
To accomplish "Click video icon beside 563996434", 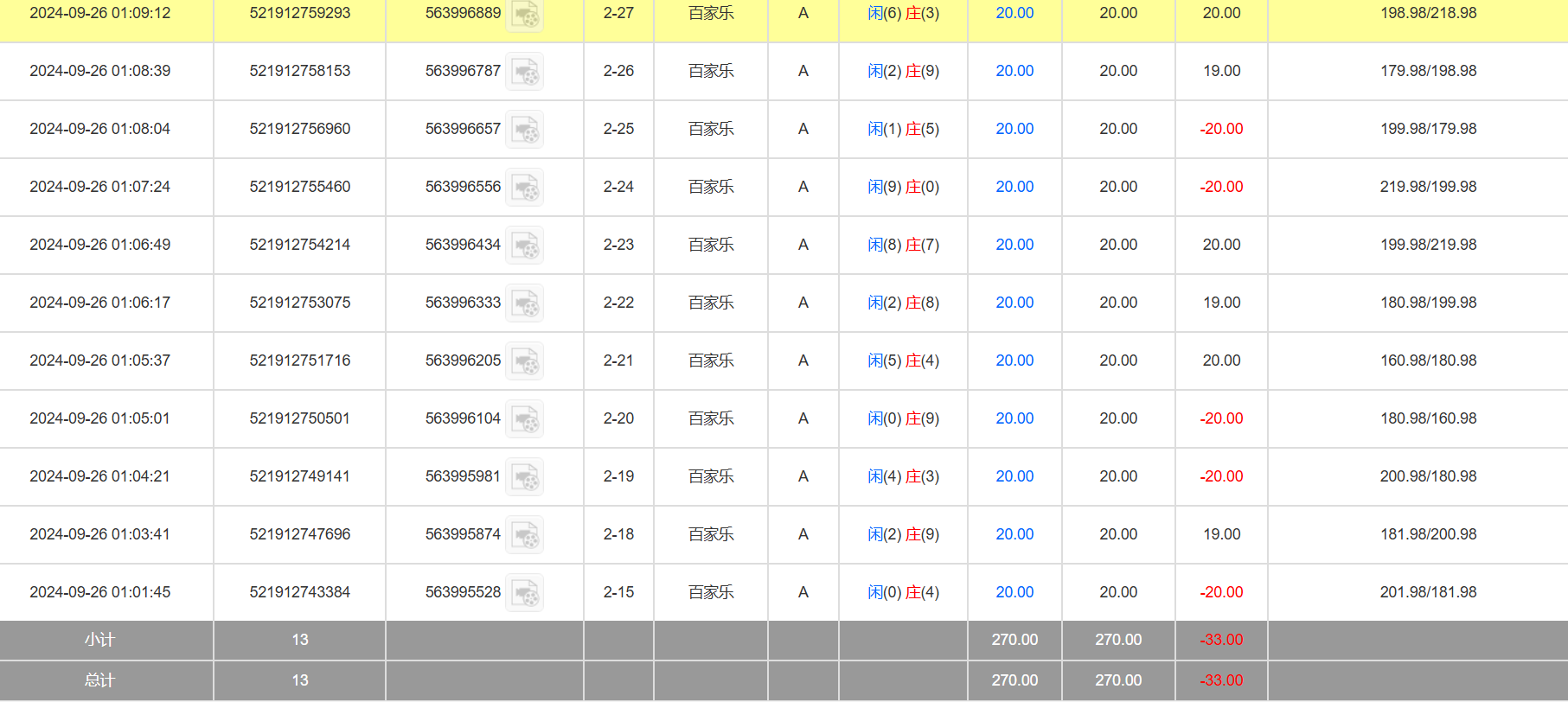I will [x=524, y=246].
